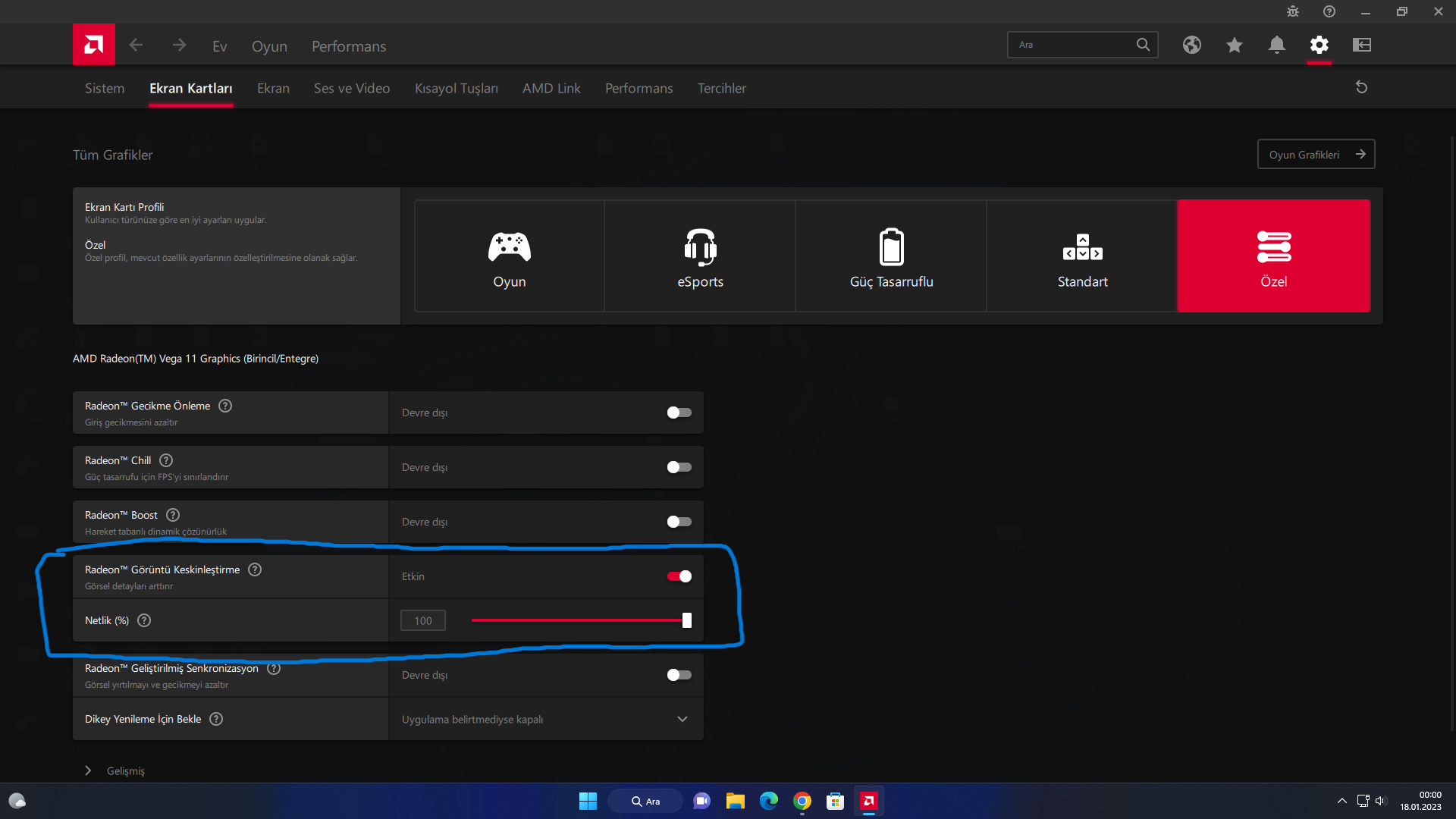Switch to Tercihler tab
The height and width of the screenshot is (819, 1456).
pos(722,88)
